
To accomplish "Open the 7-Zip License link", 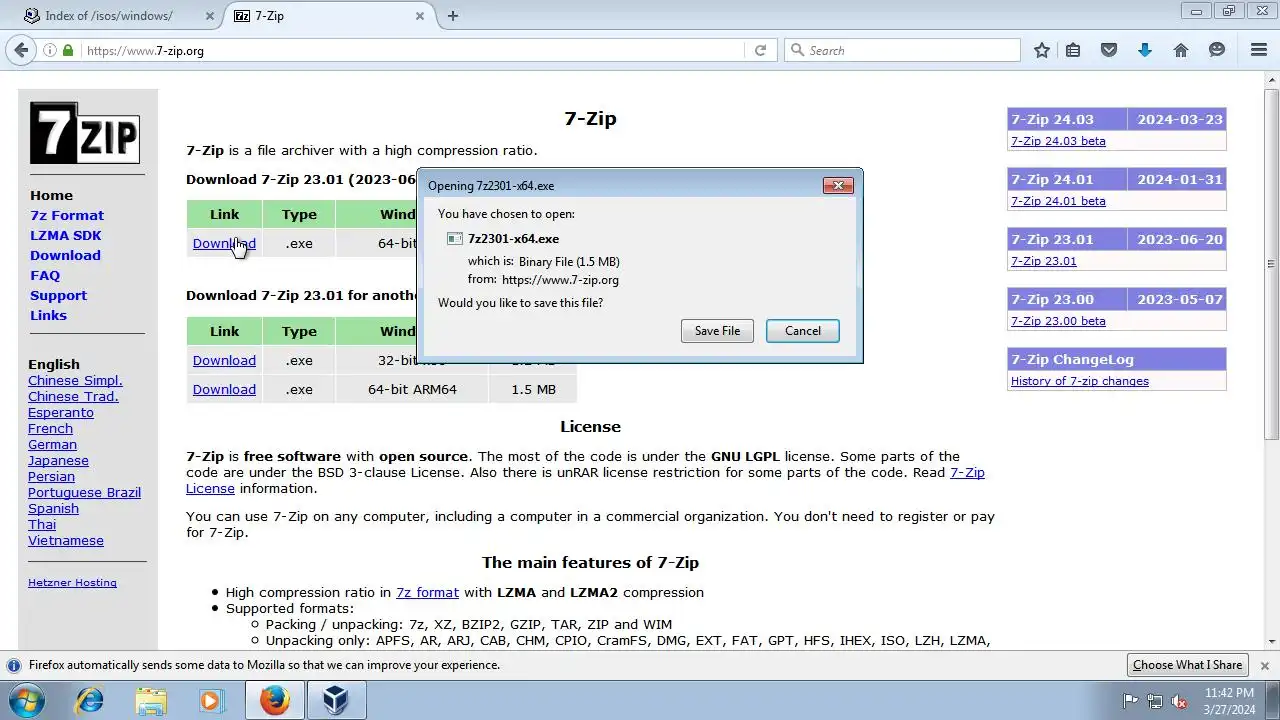I will point(967,472).
